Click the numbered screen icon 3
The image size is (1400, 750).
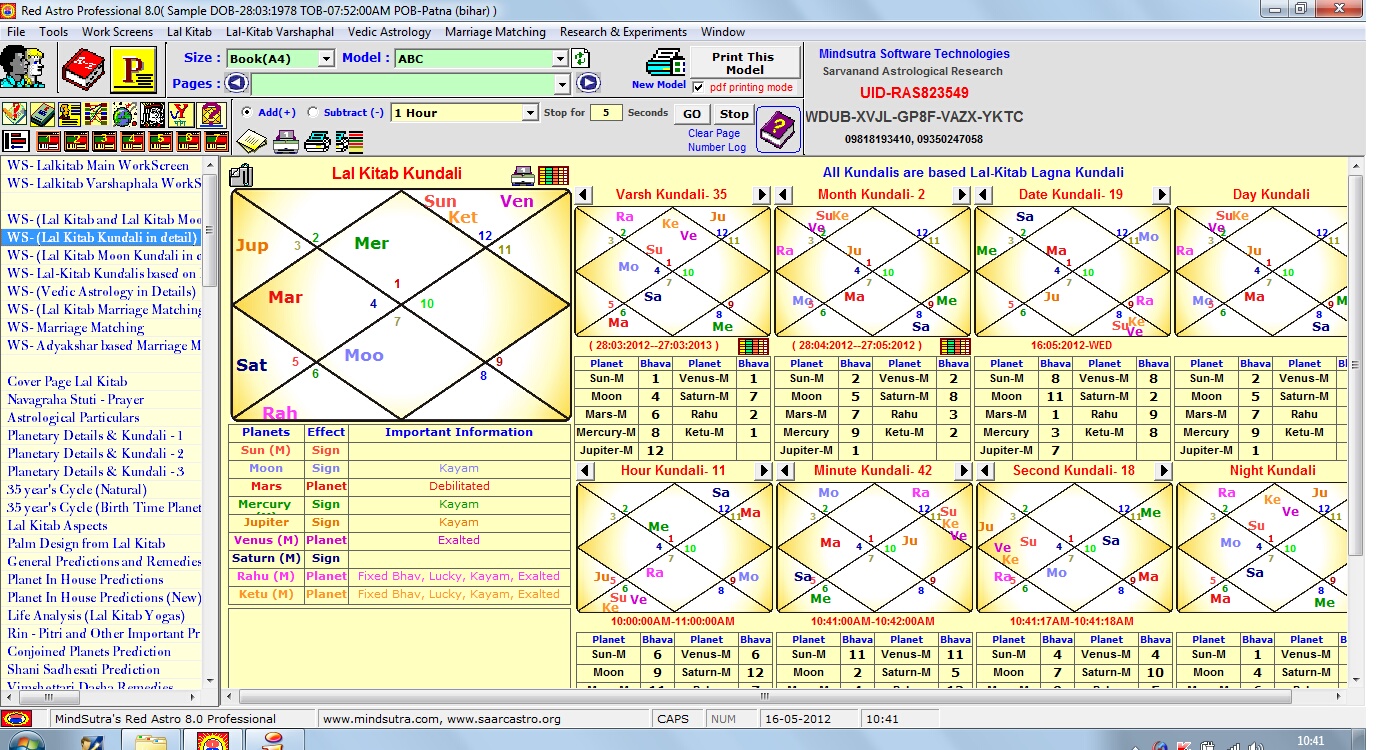pos(104,141)
